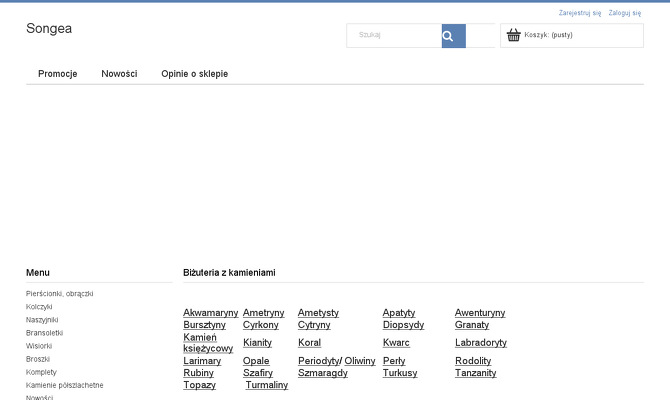Open the Opale link
The width and height of the screenshot is (670, 400).
point(256,361)
